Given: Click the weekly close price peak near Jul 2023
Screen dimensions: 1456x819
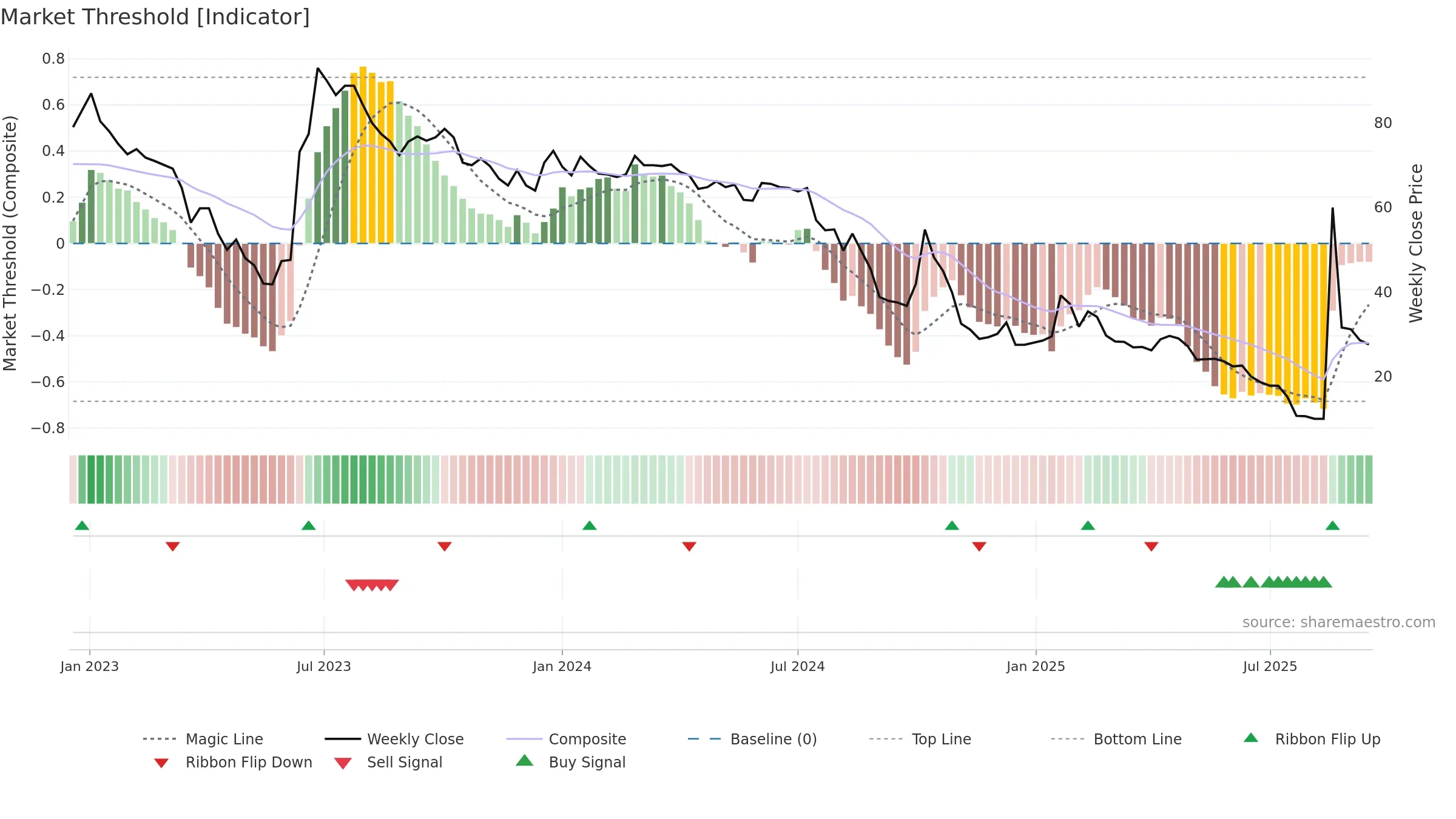Looking at the screenshot, I should pos(317,69).
